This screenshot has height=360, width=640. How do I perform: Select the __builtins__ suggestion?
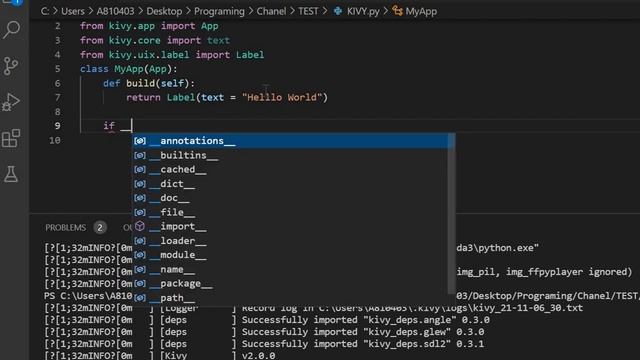click(290, 155)
